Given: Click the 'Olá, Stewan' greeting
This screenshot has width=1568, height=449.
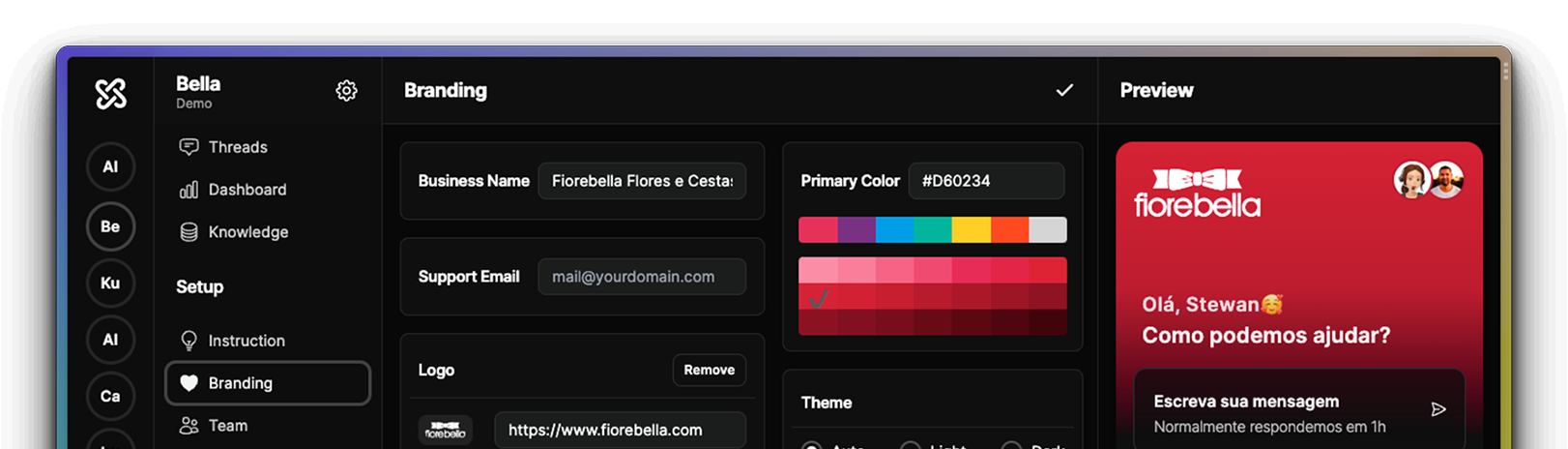Looking at the screenshot, I should [1212, 304].
